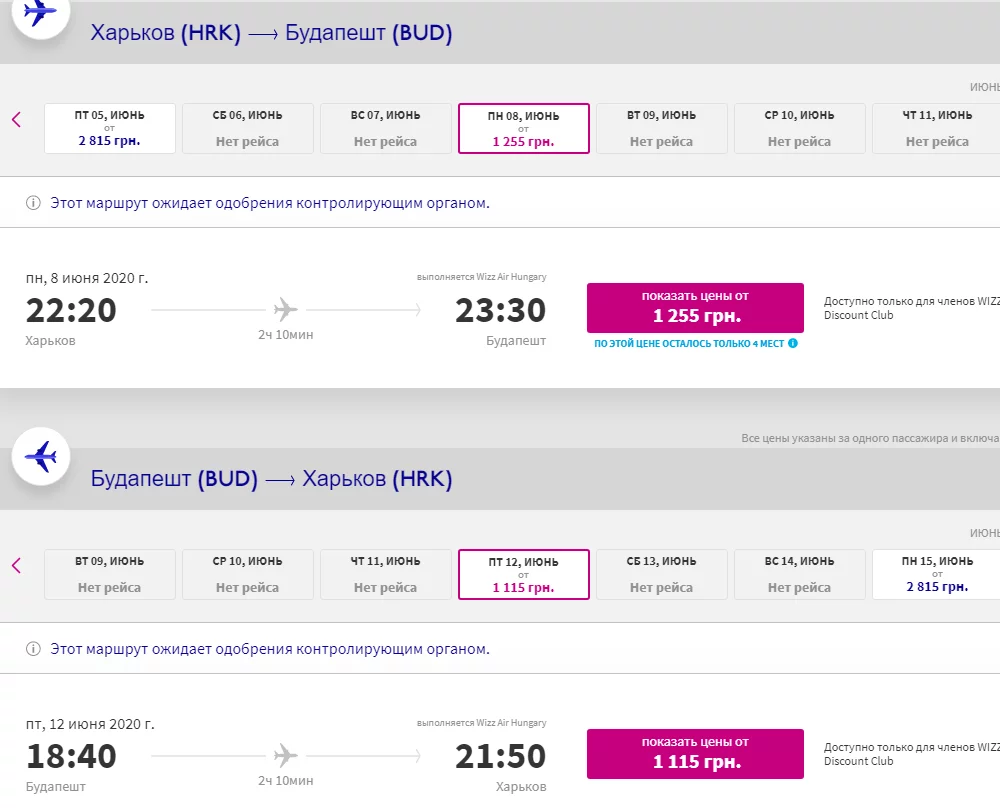This screenshot has width=1000, height=808.
Task: Click plane icon on 22:20 flight duration line
Action: (x=286, y=310)
